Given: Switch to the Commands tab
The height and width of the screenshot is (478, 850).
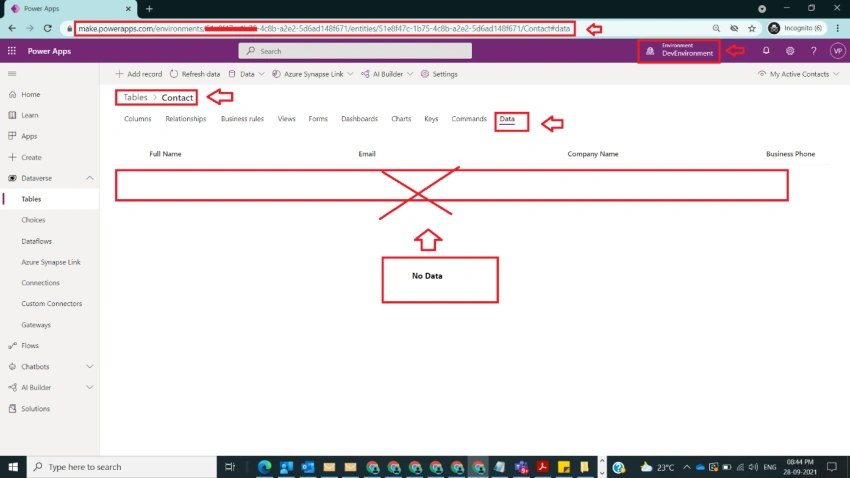Looking at the screenshot, I should coord(469,119).
